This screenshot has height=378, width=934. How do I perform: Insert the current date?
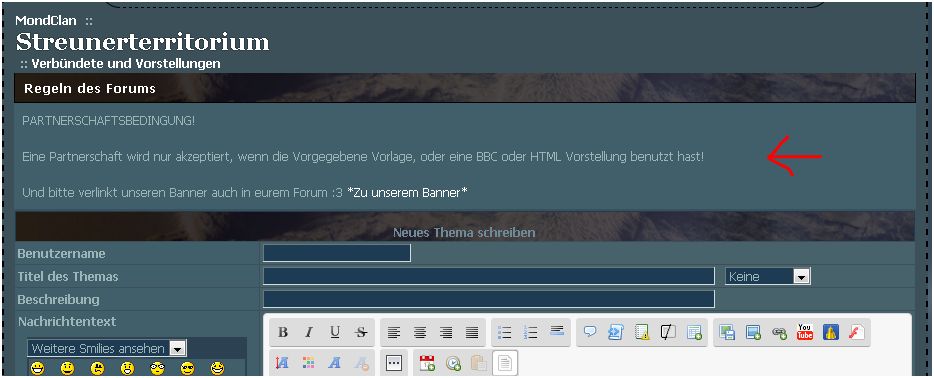tap(427, 363)
